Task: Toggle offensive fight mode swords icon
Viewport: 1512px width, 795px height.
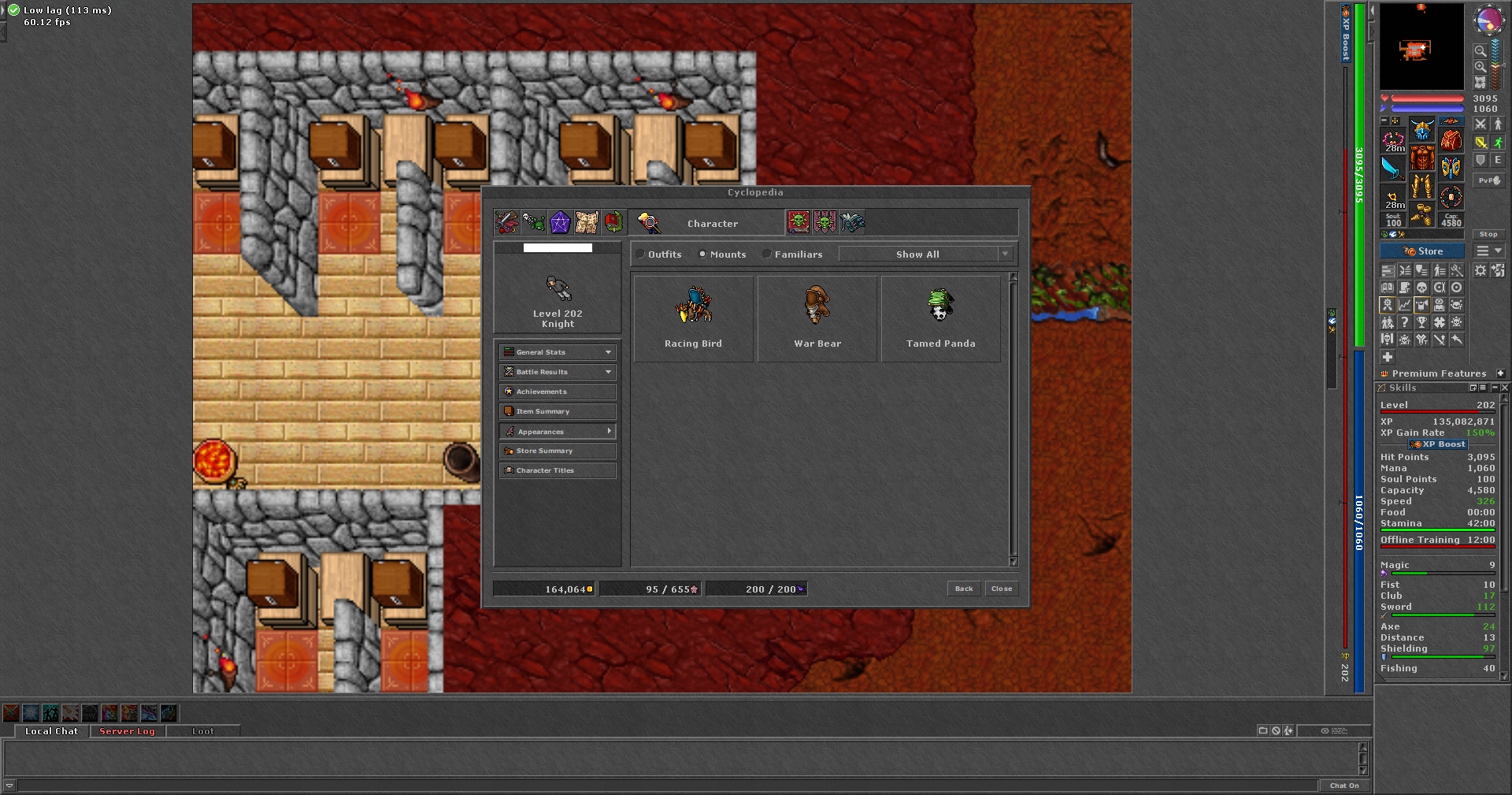Action: pyautogui.click(x=1480, y=124)
